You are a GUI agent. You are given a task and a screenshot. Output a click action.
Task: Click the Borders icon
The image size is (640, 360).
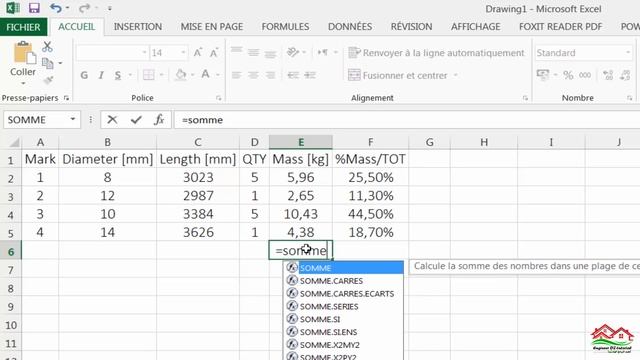(x=149, y=75)
